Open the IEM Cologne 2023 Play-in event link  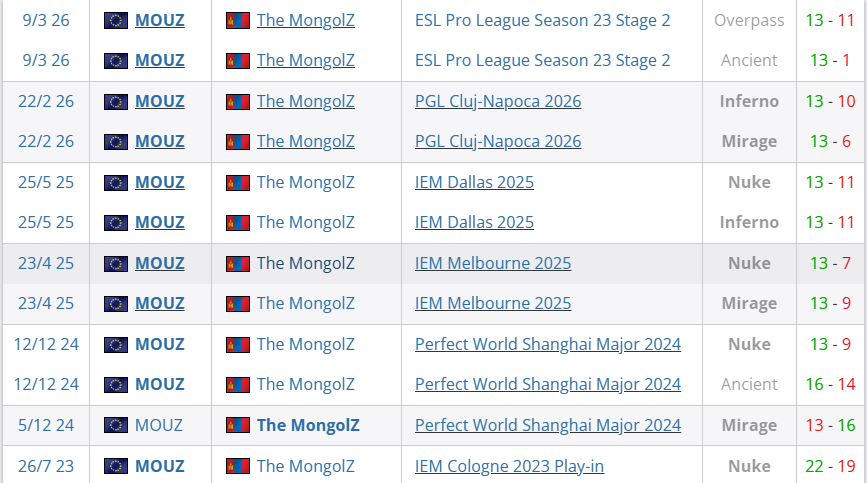[509, 465]
